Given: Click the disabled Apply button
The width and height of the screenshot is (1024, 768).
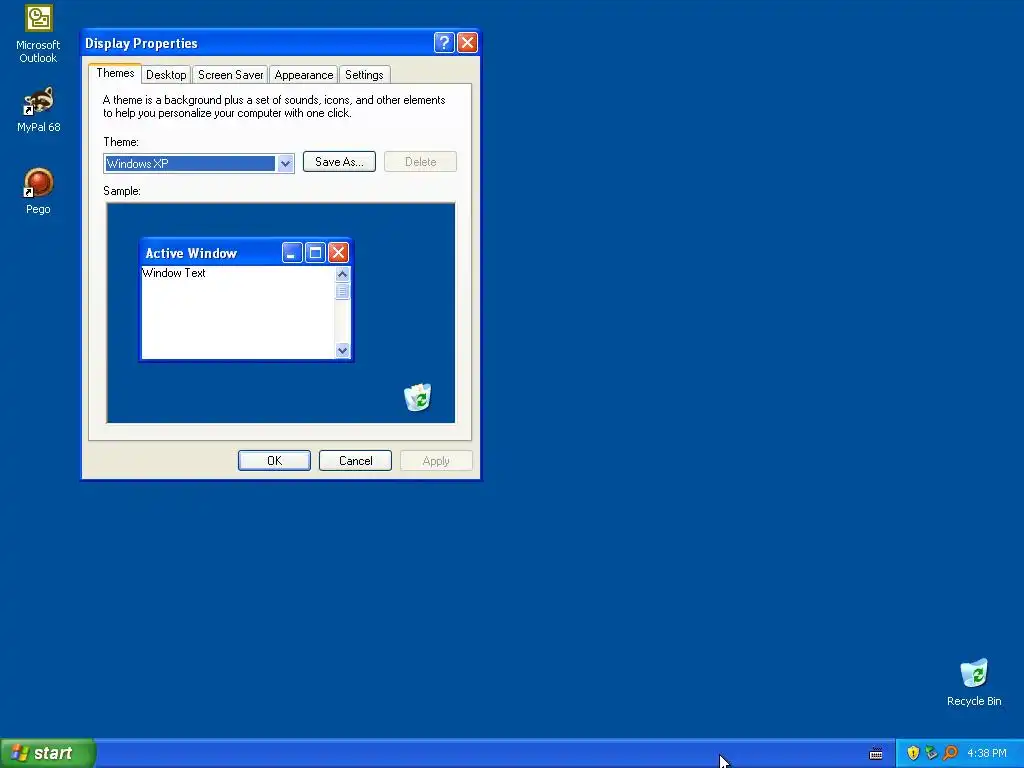Looking at the screenshot, I should click(436, 460).
